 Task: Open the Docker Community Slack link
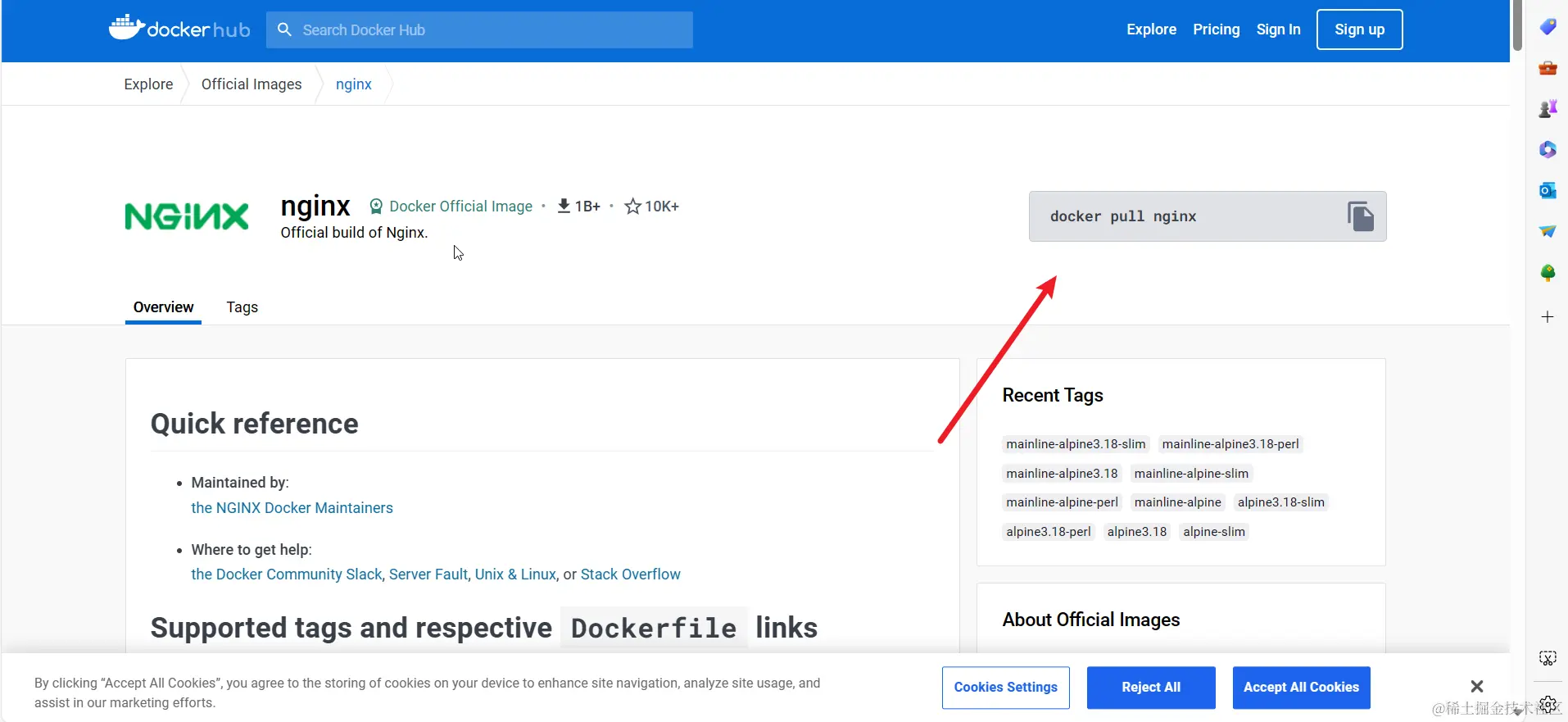coord(287,574)
